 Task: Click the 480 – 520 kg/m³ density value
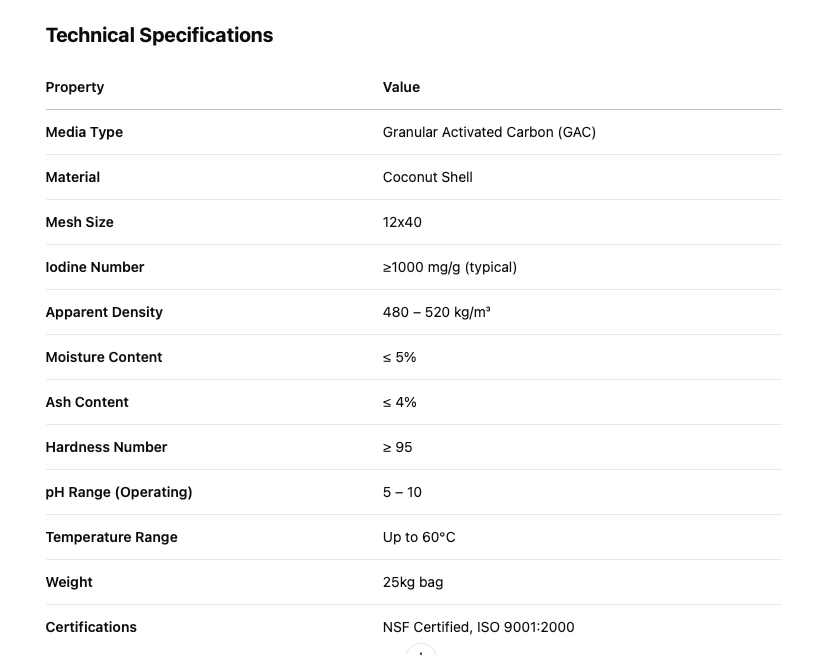click(x=436, y=312)
